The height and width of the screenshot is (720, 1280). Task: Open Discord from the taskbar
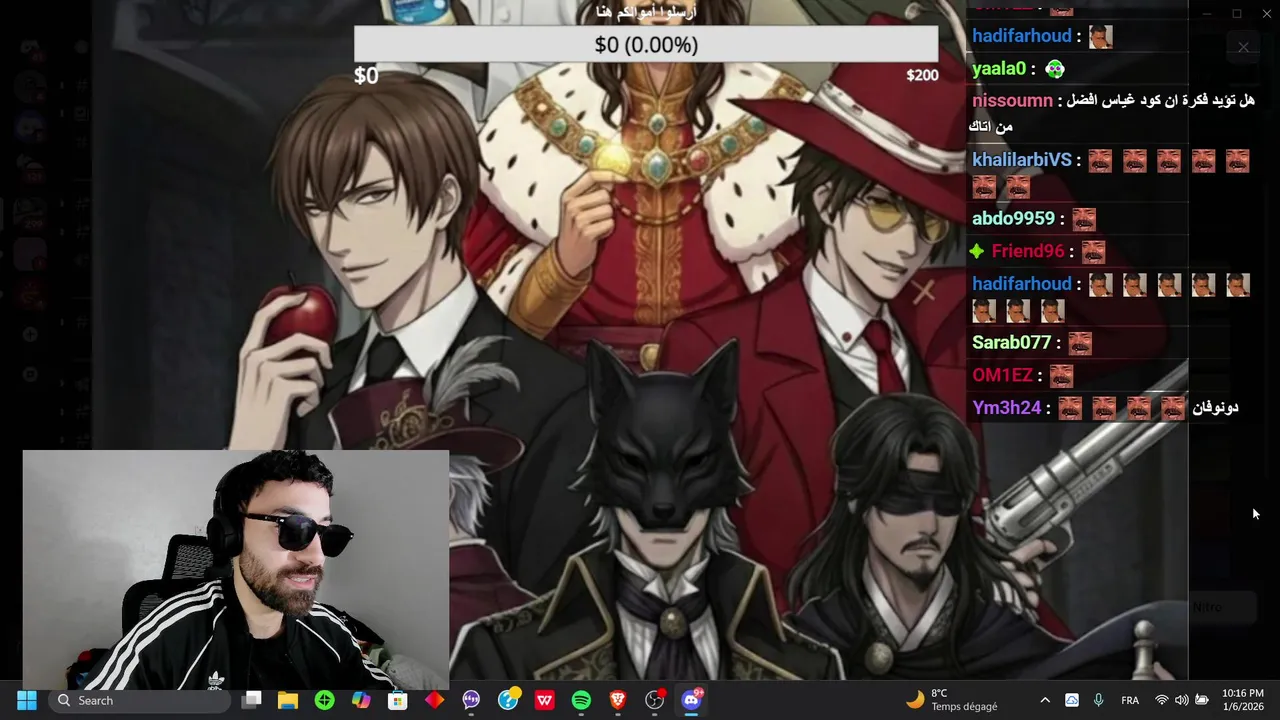pos(691,700)
